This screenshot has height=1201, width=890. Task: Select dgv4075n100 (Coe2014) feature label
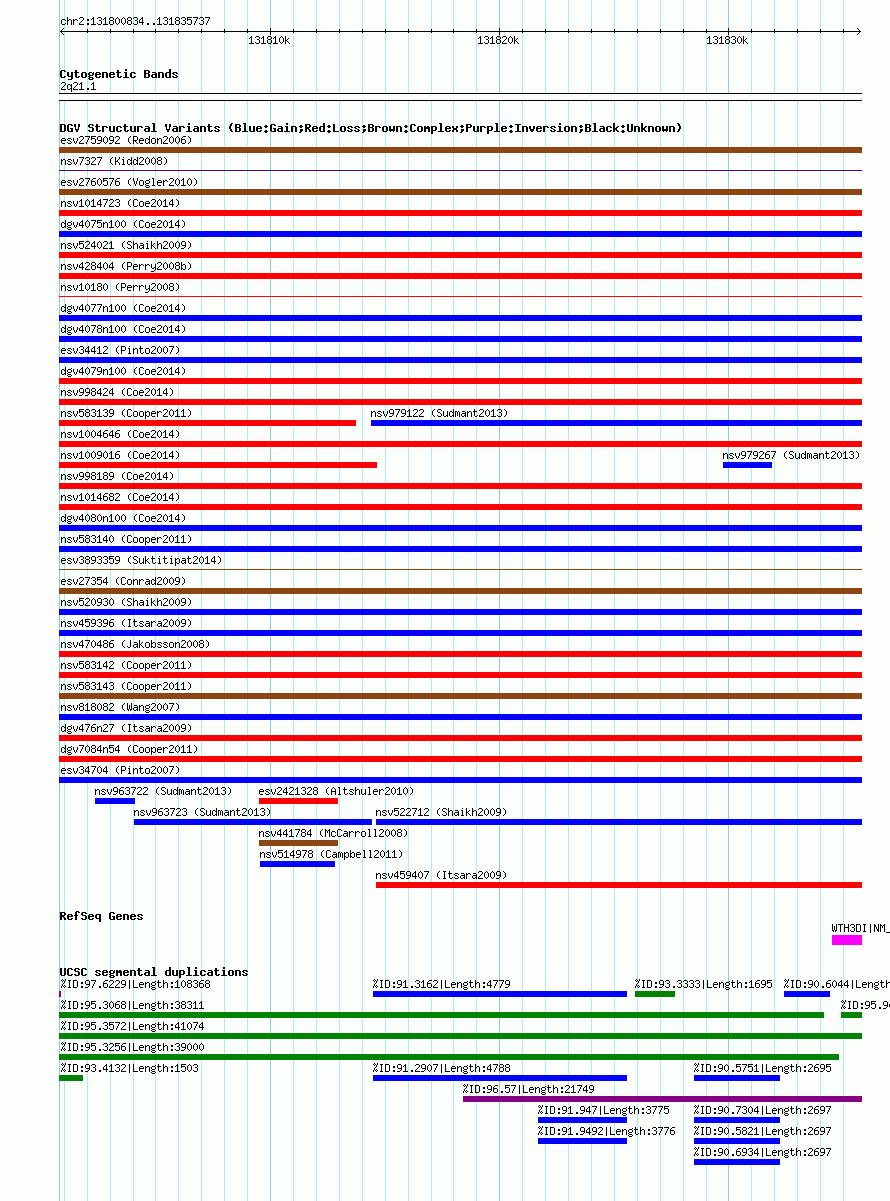[x=123, y=224]
